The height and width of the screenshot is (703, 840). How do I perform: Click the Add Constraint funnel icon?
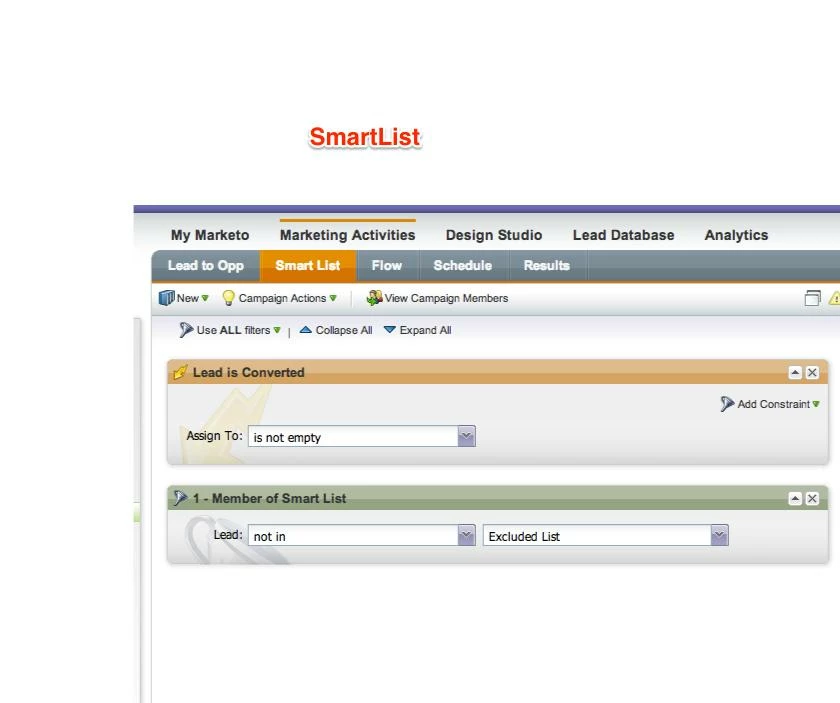[x=727, y=404]
